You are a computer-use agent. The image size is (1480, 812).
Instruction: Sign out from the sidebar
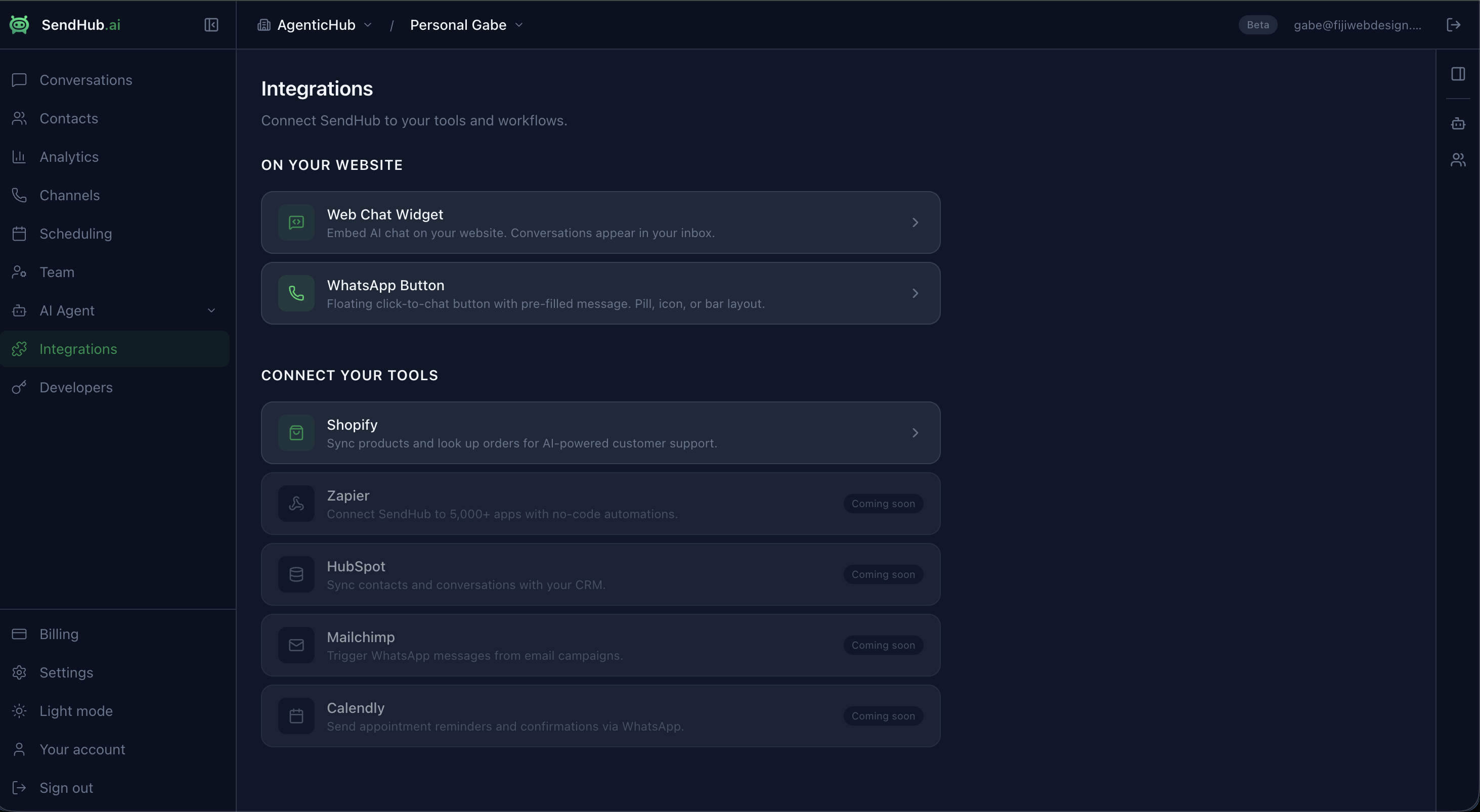[115, 788]
